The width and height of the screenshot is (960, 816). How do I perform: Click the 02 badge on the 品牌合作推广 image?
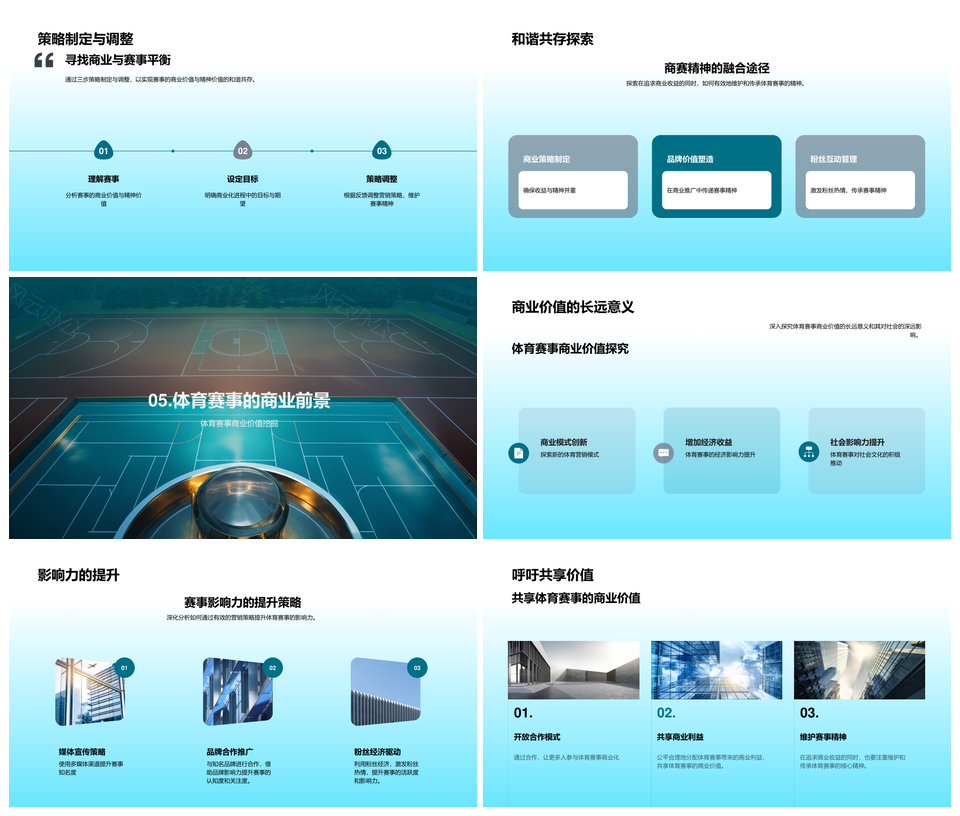click(x=271, y=668)
